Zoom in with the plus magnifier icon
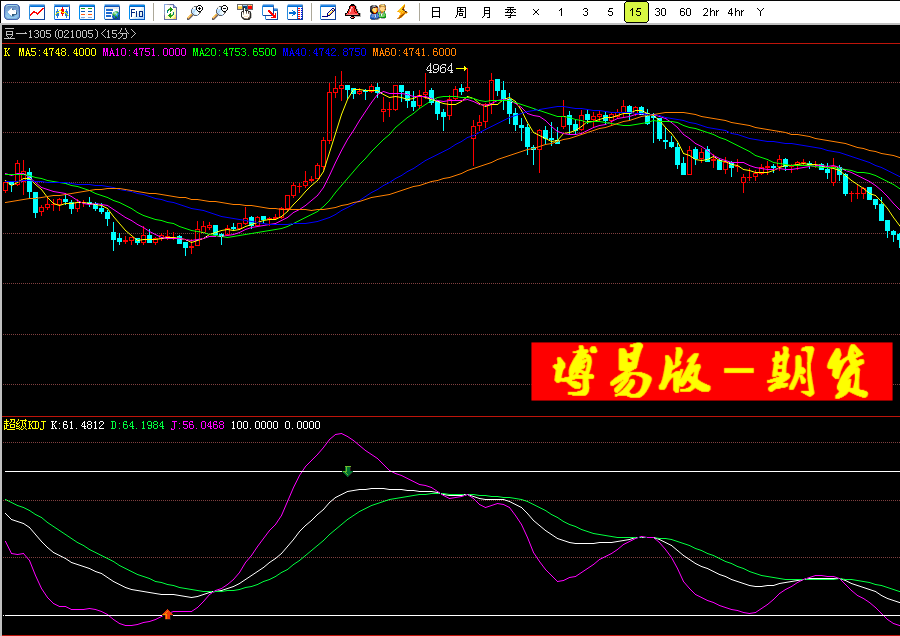Viewport: 900px width, 636px height. click(x=196, y=12)
